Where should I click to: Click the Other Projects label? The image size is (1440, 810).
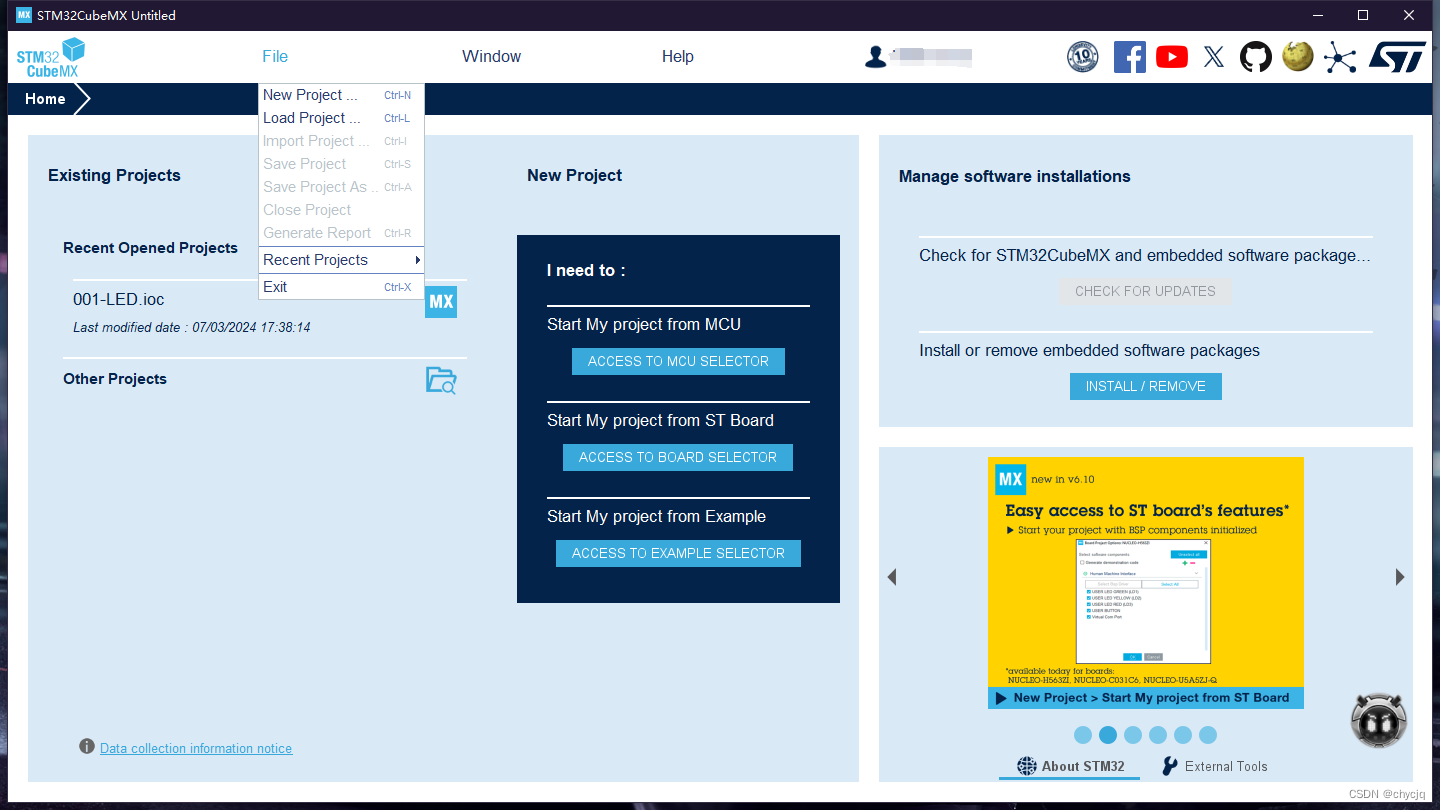click(x=115, y=379)
